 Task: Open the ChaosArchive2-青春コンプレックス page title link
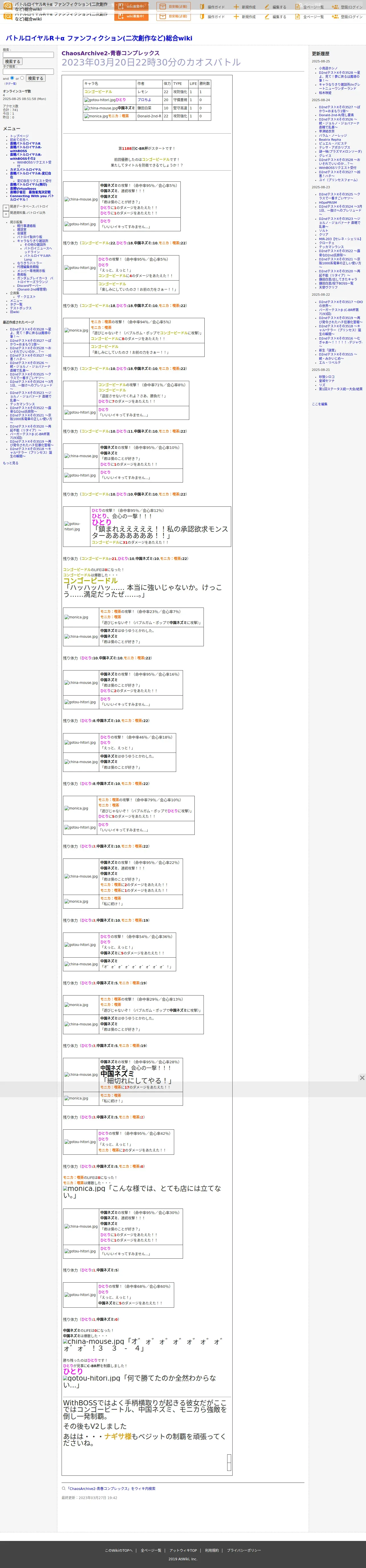[110, 54]
